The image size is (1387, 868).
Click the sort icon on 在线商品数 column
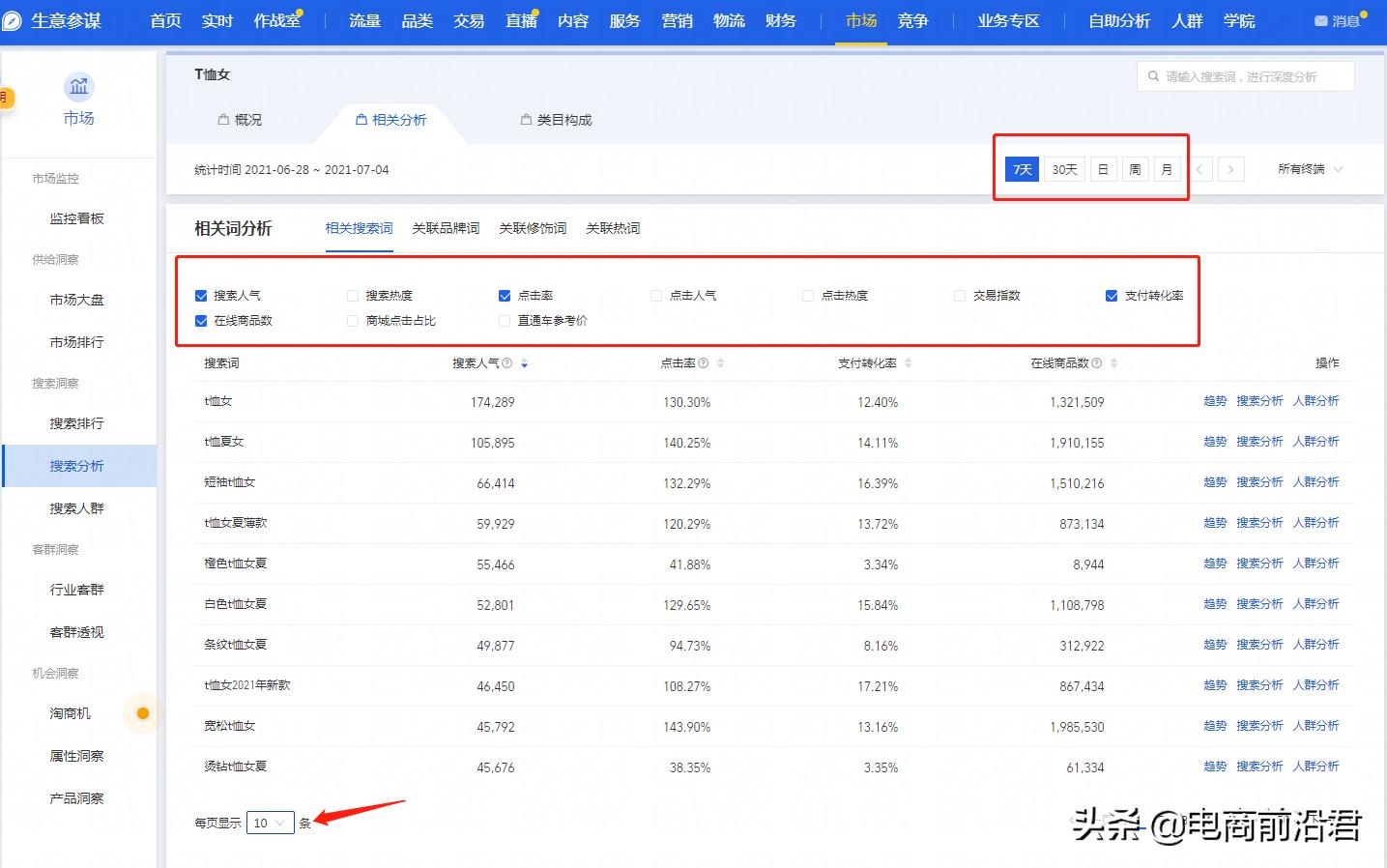pos(1113,362)
